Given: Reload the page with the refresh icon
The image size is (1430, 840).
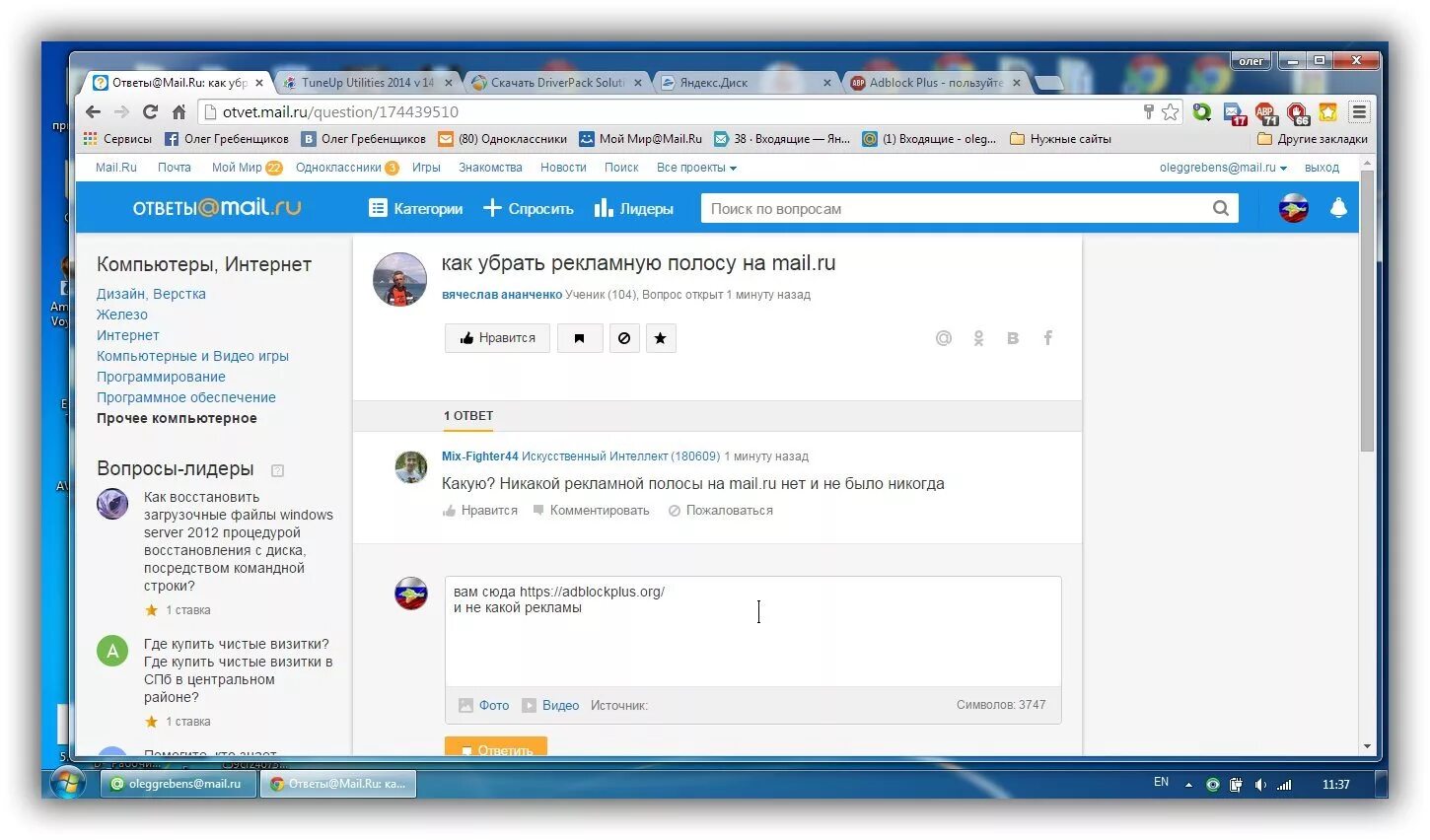Looking at the screenshot, I should 150,111.
